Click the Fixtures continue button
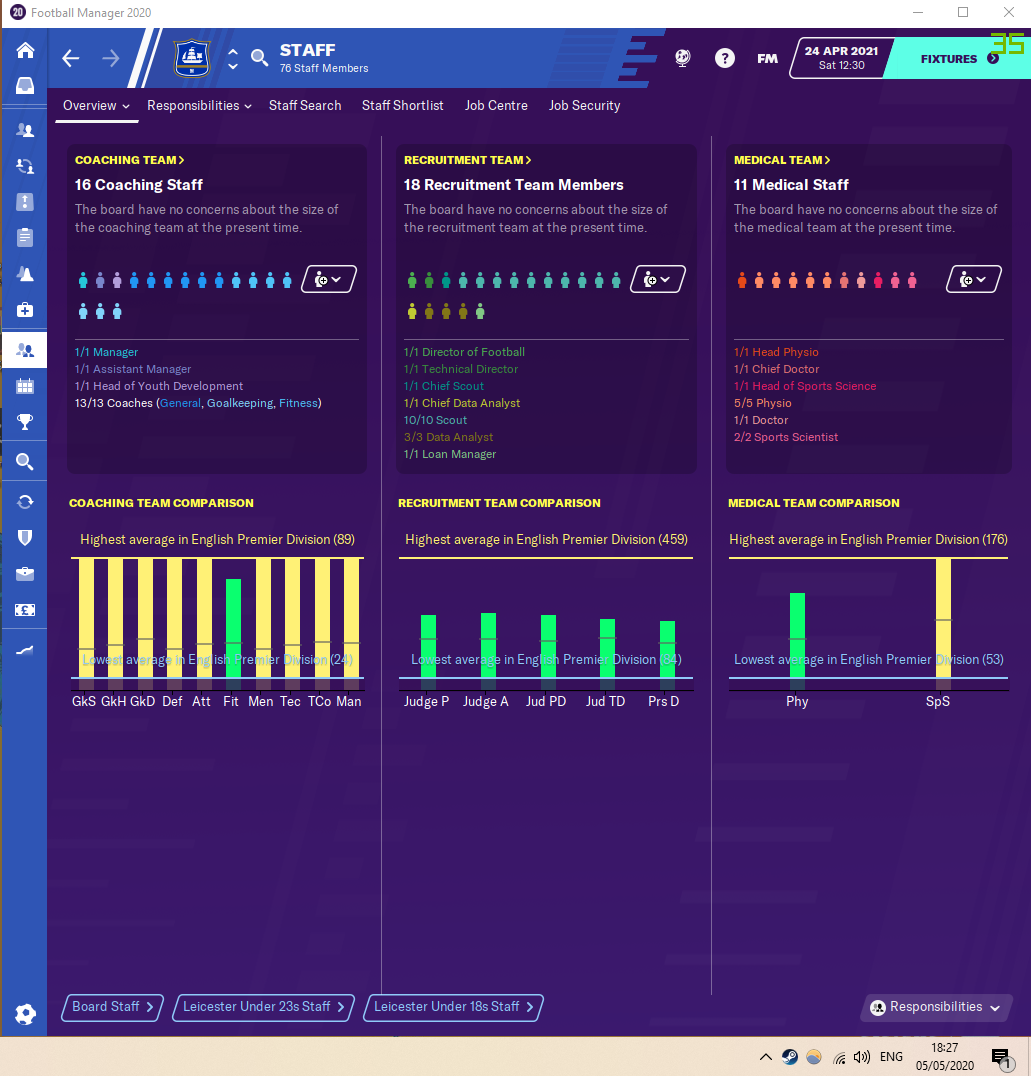This screenshot has height=1076, width=1031. coord(958,59)
